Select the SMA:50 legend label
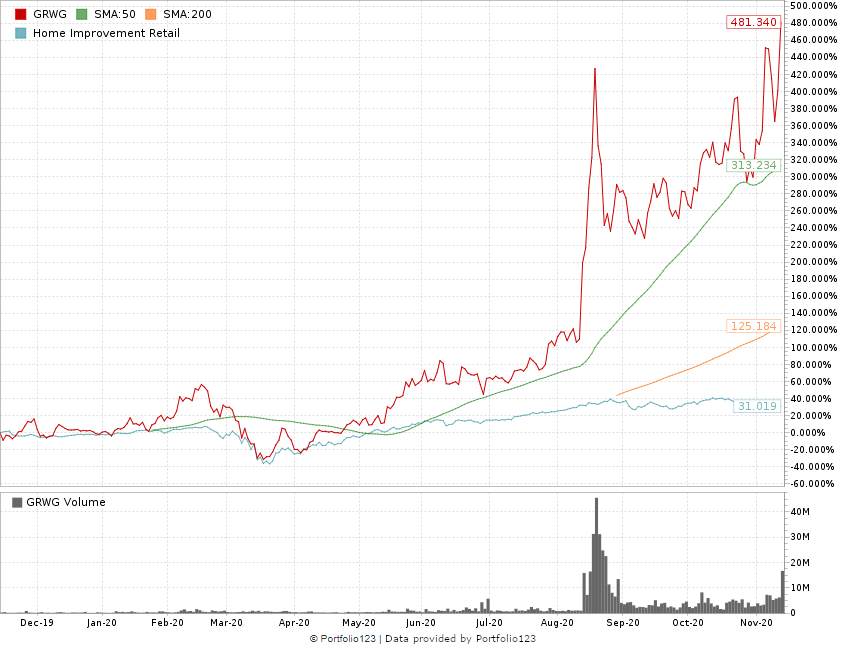Viewport: 845px width, 650px height. 115,15
